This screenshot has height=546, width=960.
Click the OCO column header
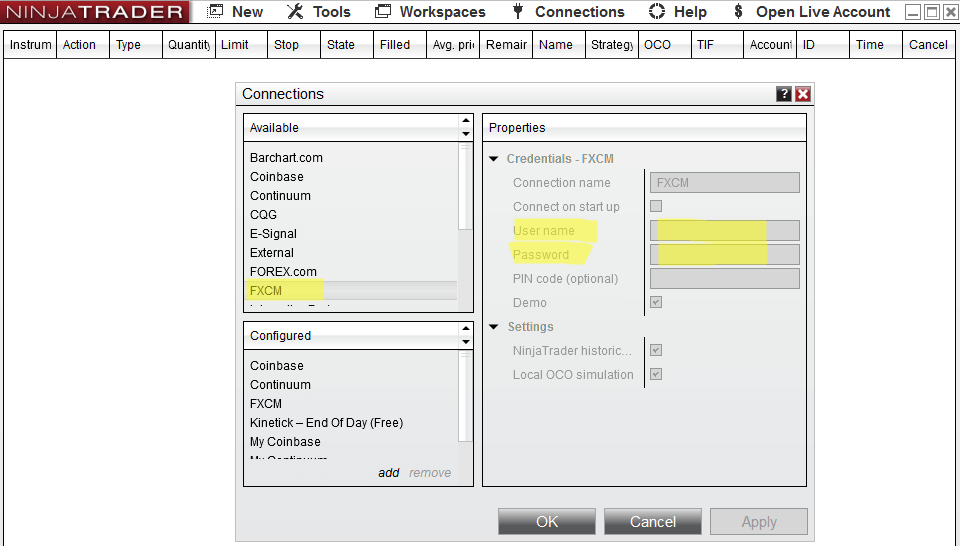664,45
